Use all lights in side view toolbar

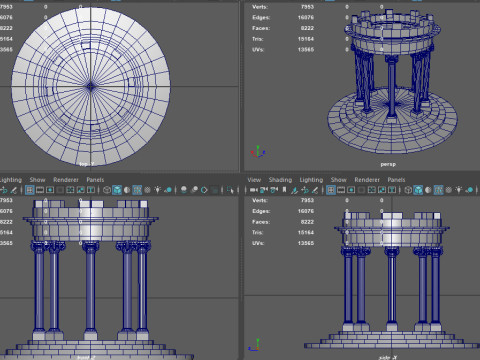pos(459,190)
